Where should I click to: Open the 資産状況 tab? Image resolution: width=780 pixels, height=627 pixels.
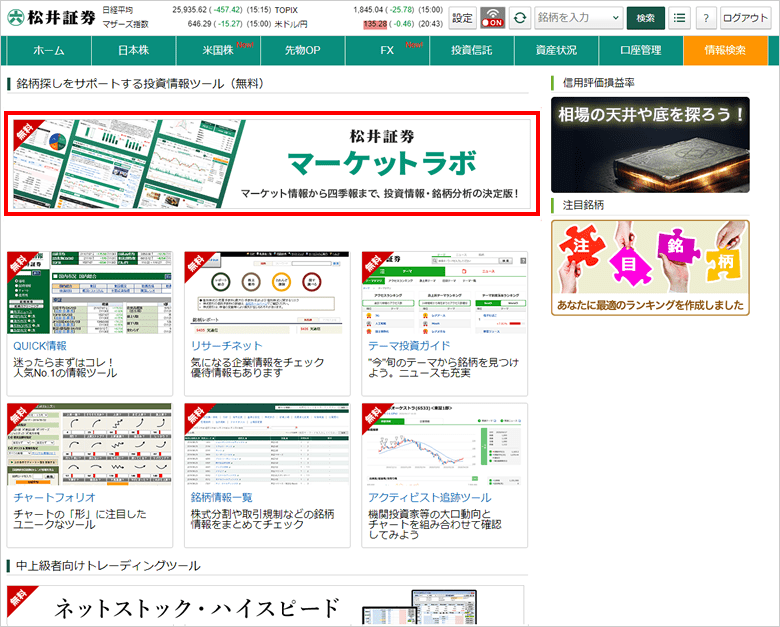556,50
